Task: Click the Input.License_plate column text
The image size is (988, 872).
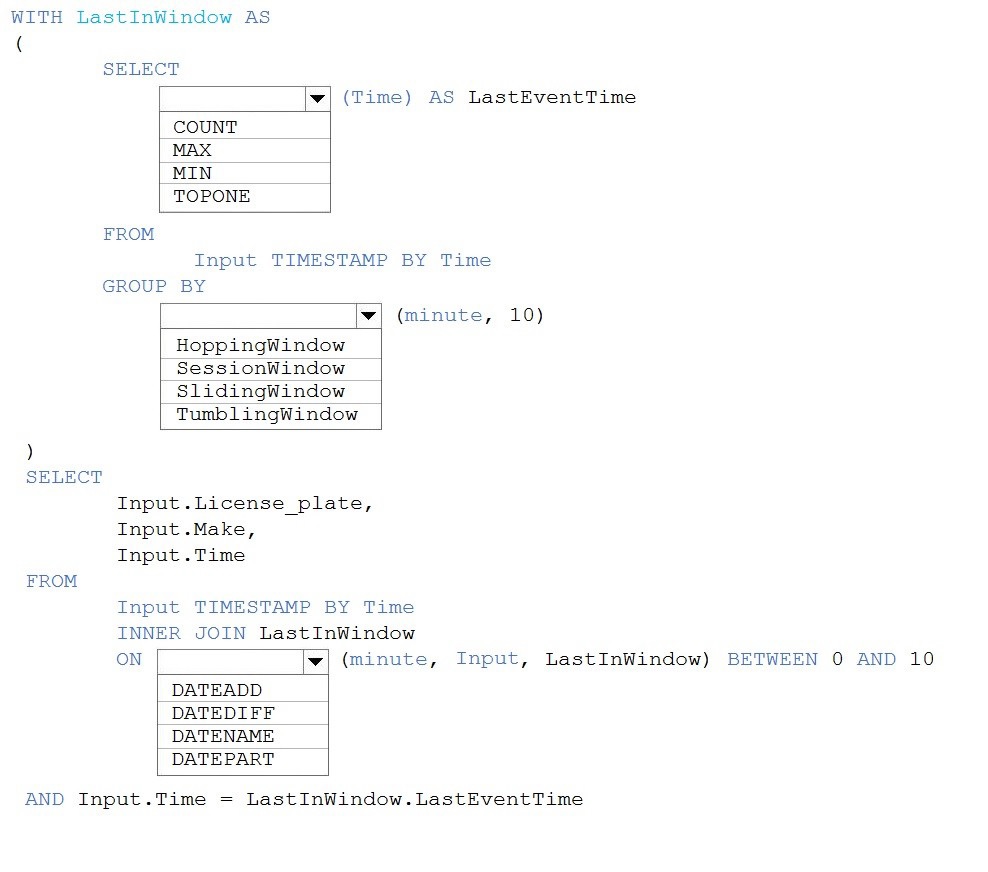Action: pyautogui.click(x=245, y=503)
